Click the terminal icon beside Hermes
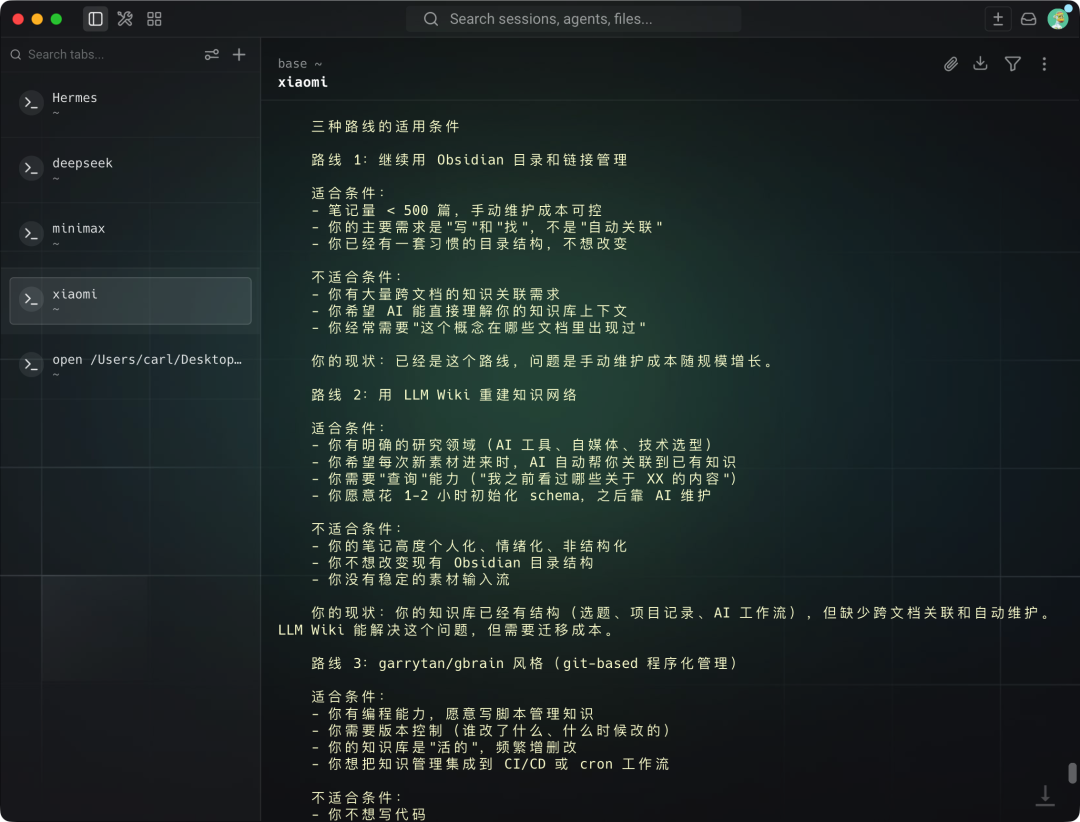This screenshot has height=822, width=1080. (31, 103)
